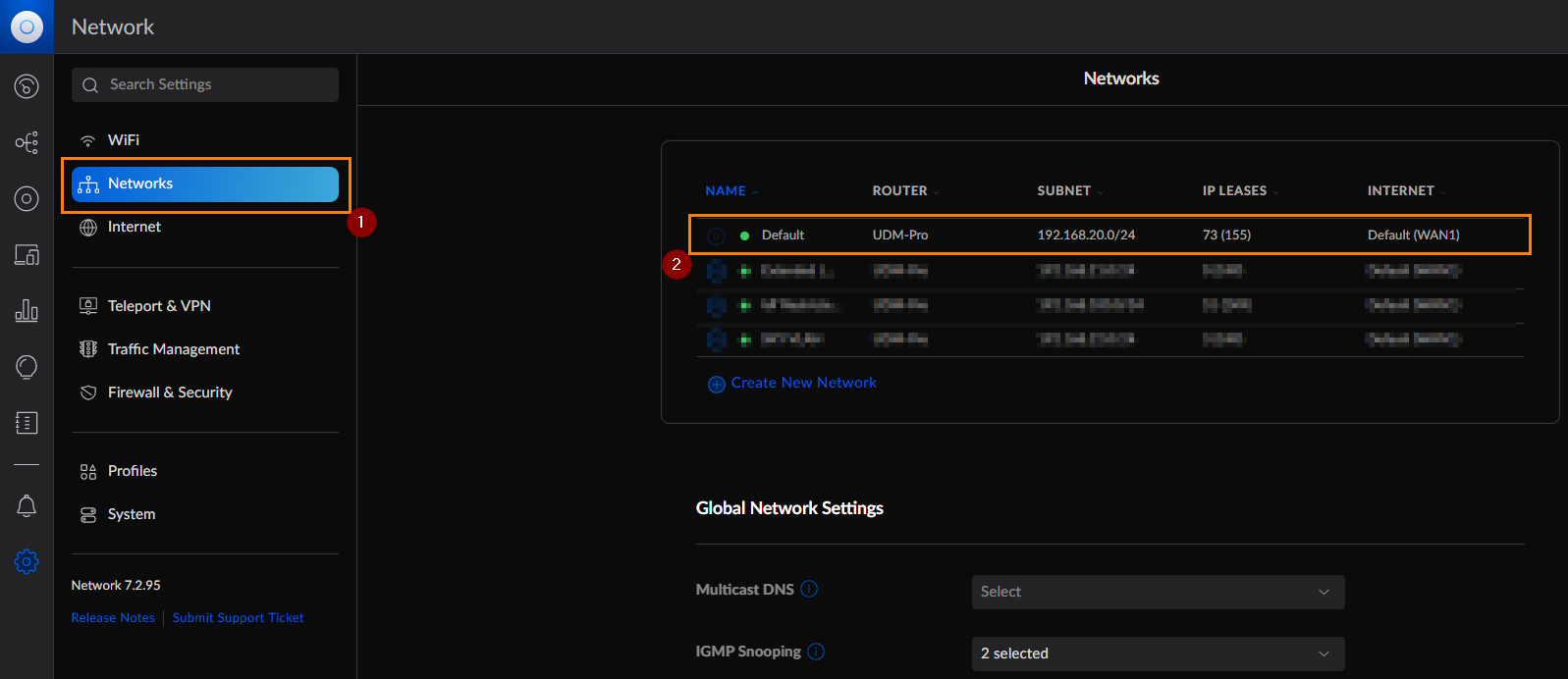Open the Default network name cell
This screenshot has width=1568, height=679.
[783, 235]
